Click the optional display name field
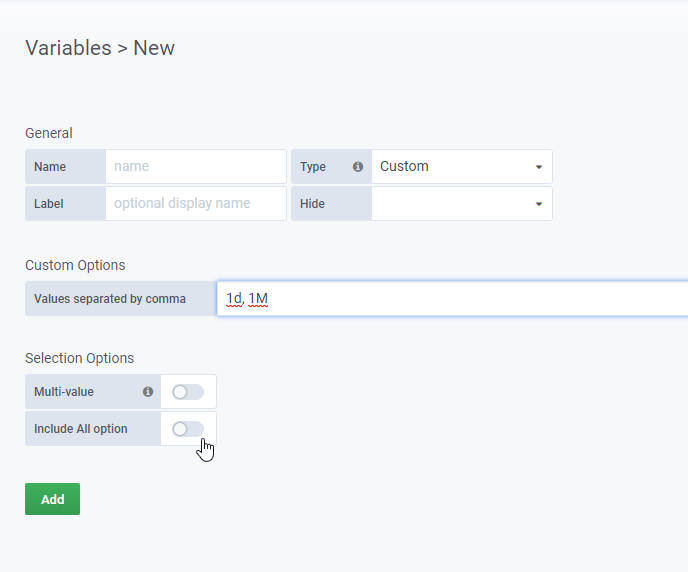 click(196, 204)
